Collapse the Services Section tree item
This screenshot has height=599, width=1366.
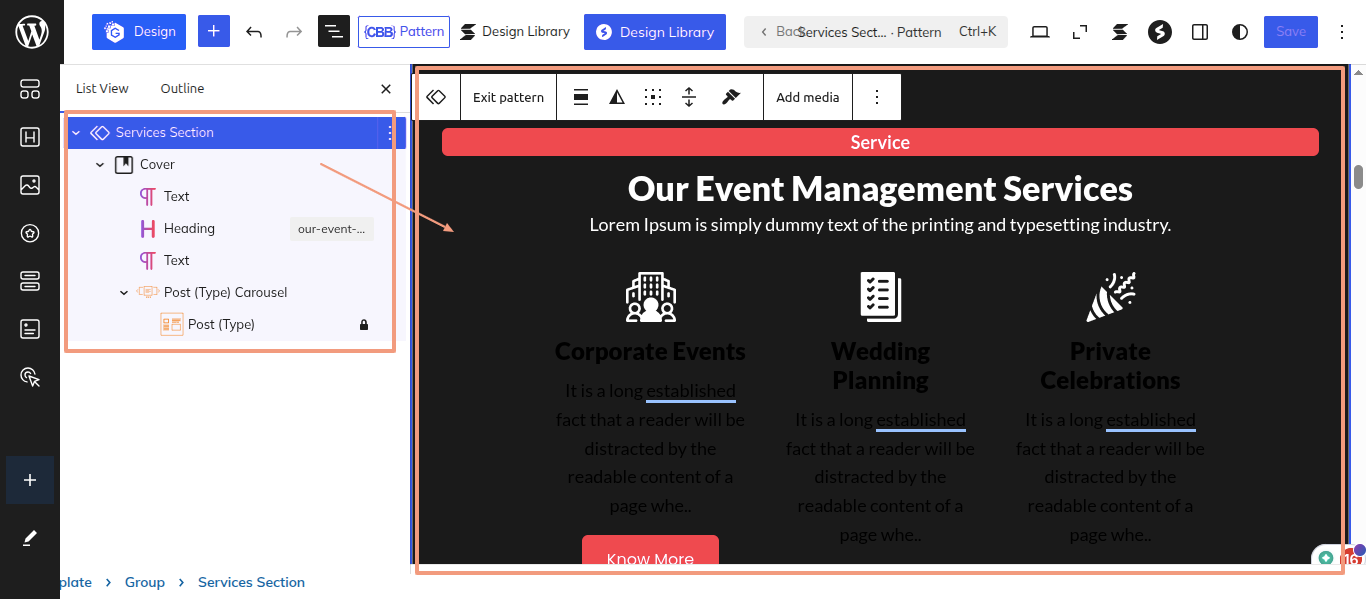tap(76, 132)
